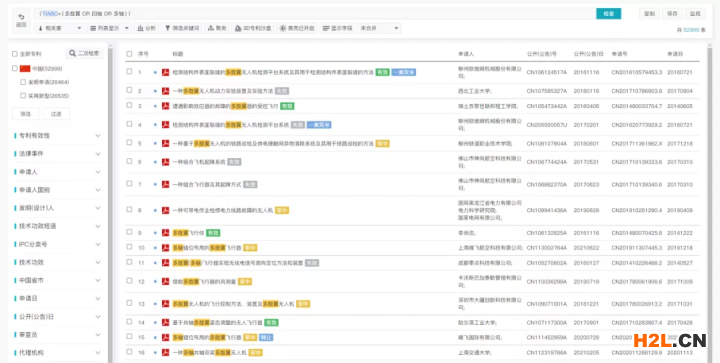
Task: Open the 相关度 sort dropdown
Action: pos(60,28)
